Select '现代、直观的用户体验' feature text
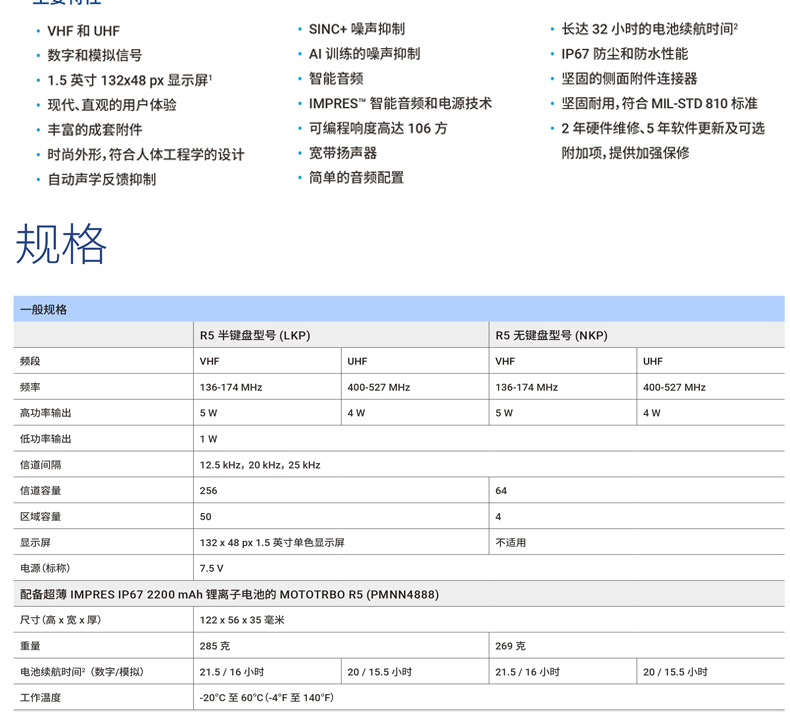This screenshot has width=790, height=712. [112, 105]
